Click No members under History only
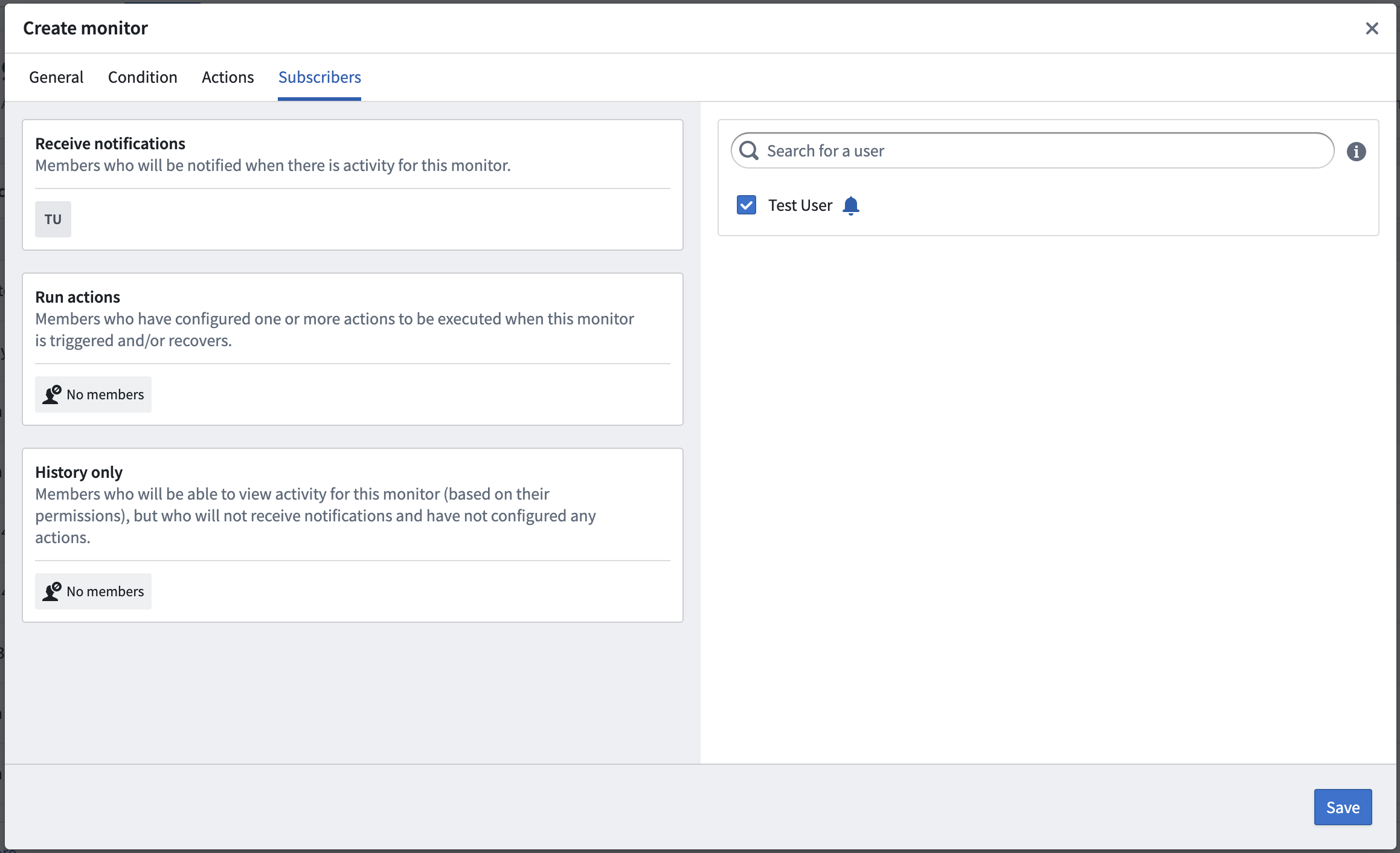The height and width of the screenshot is (853, 1400). pos(93,591)
